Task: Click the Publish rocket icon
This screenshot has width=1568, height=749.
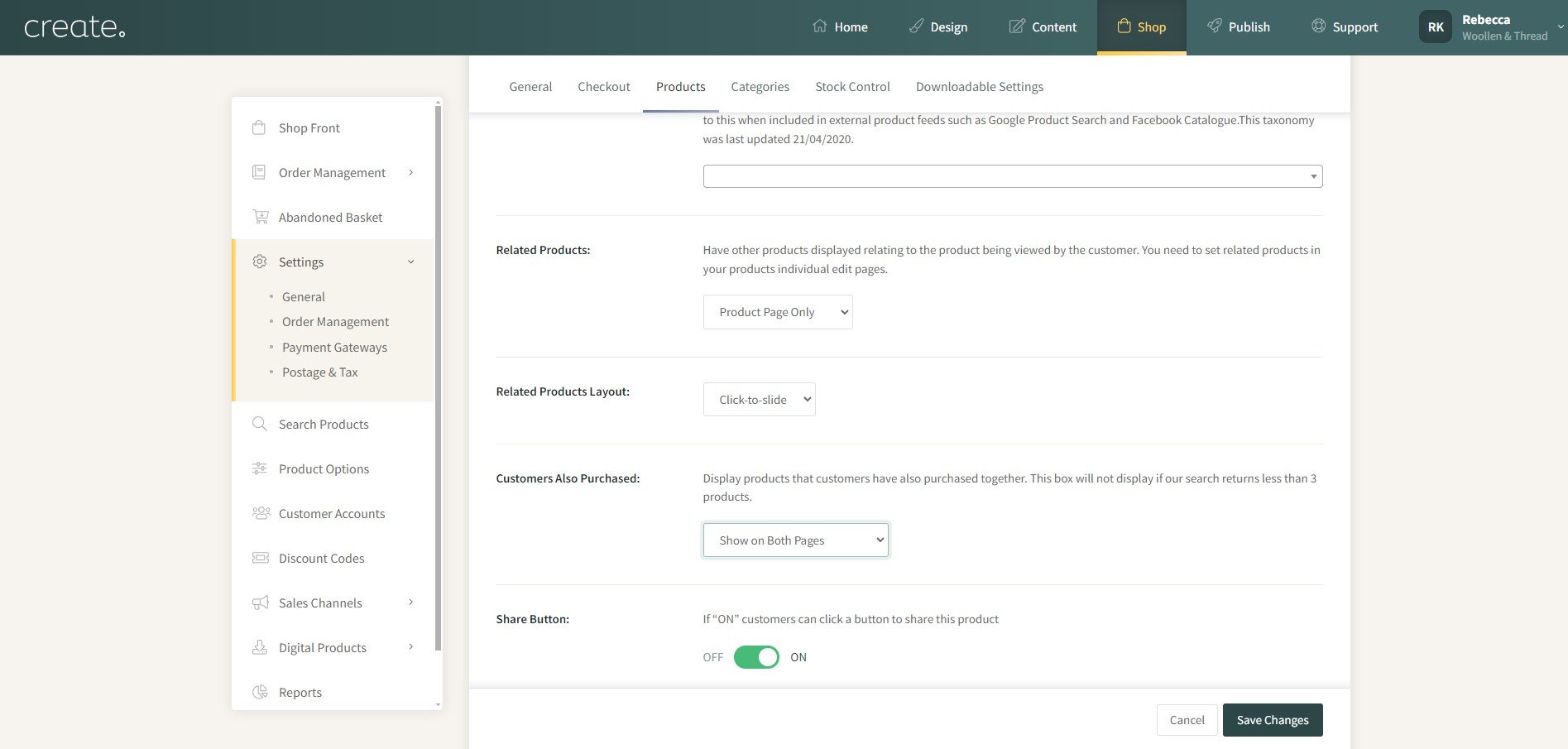Action: click(x=1214, y=26)
